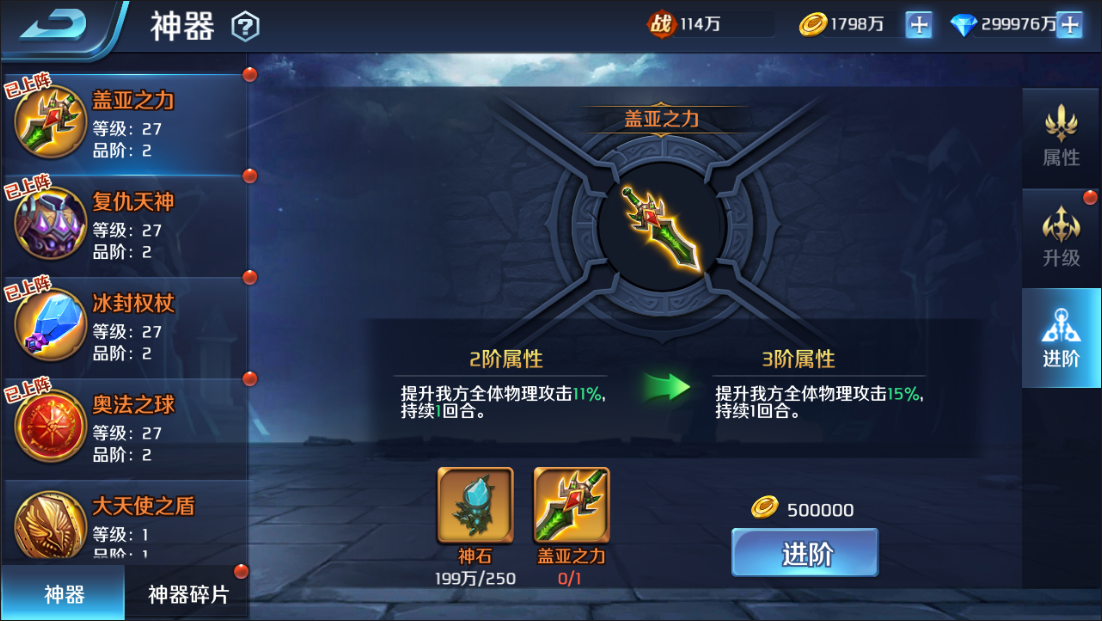This screenshot has height=621, width=1102.
Task: Open the 神器碎片 bottom tab
Action: click(x=188, y=594)
